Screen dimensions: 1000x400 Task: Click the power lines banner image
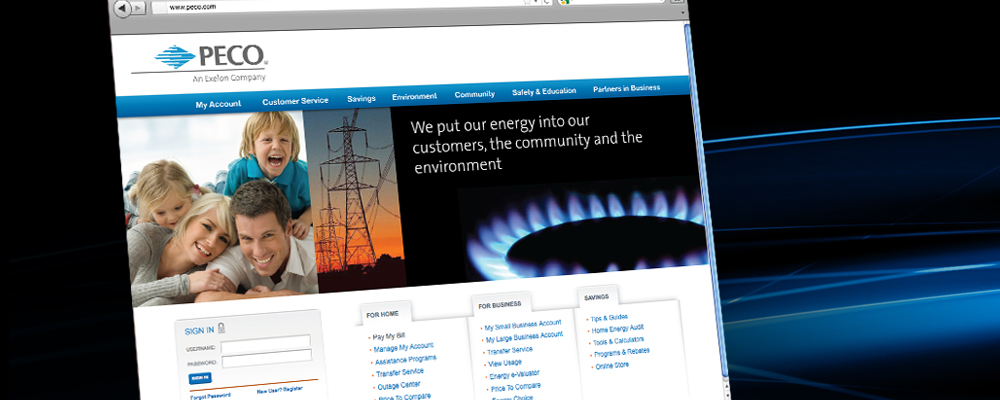point(356,199)
